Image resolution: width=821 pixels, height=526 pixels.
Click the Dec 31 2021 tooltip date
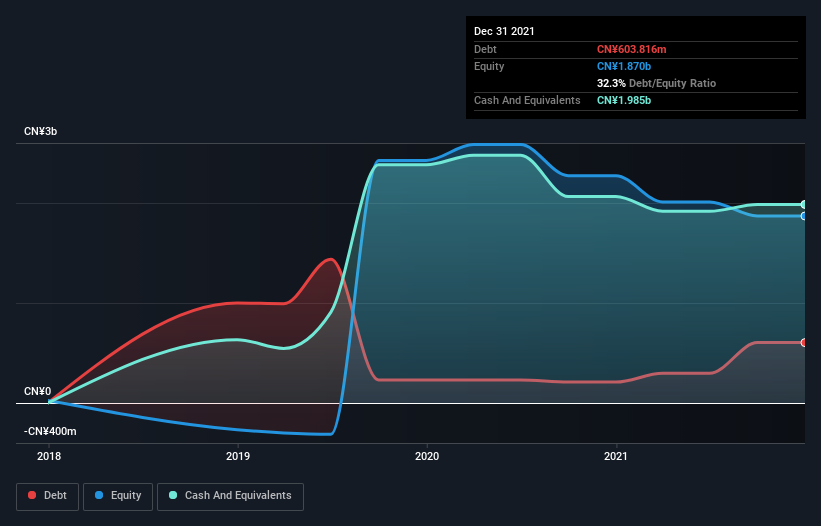pos(504,31)
